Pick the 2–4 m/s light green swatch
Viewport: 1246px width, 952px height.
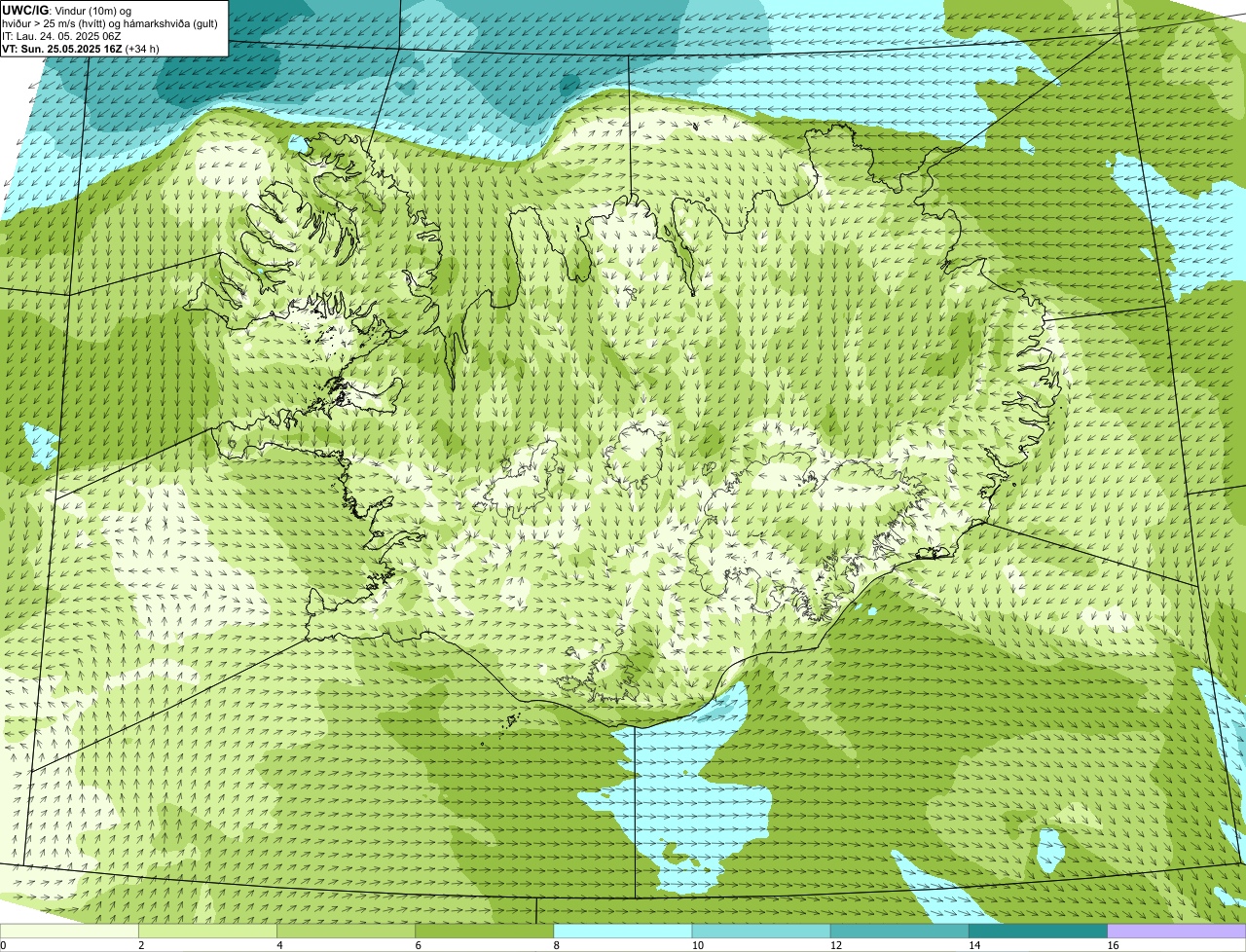pyautogui.click(x=207, y=931)
